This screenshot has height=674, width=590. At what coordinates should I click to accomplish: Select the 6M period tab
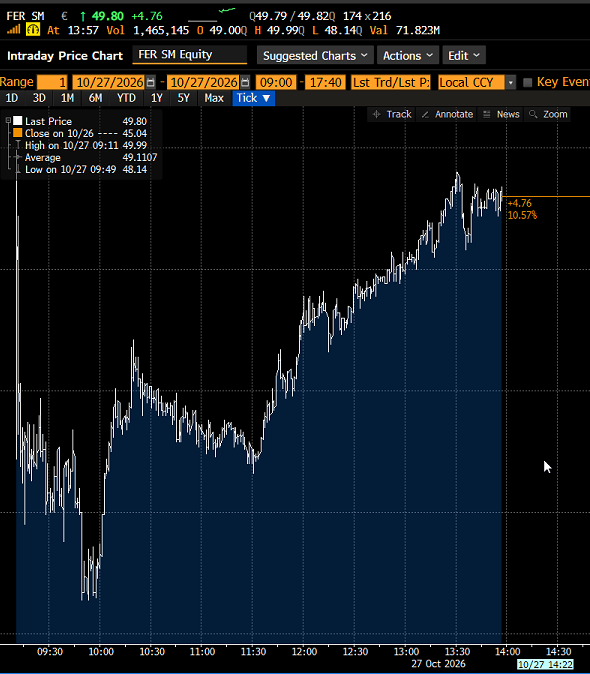95,98
